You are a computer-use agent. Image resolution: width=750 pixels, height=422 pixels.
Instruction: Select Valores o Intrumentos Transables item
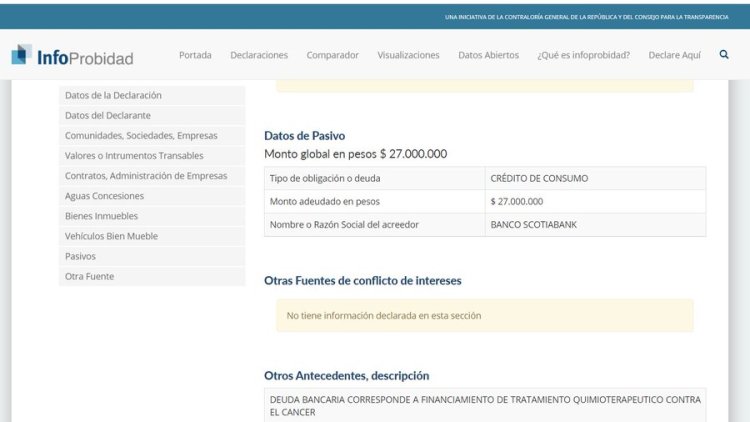tap(152, 155)
